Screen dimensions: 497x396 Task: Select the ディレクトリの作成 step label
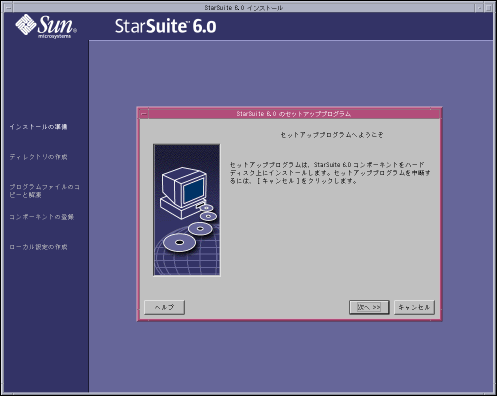(38, 157)
